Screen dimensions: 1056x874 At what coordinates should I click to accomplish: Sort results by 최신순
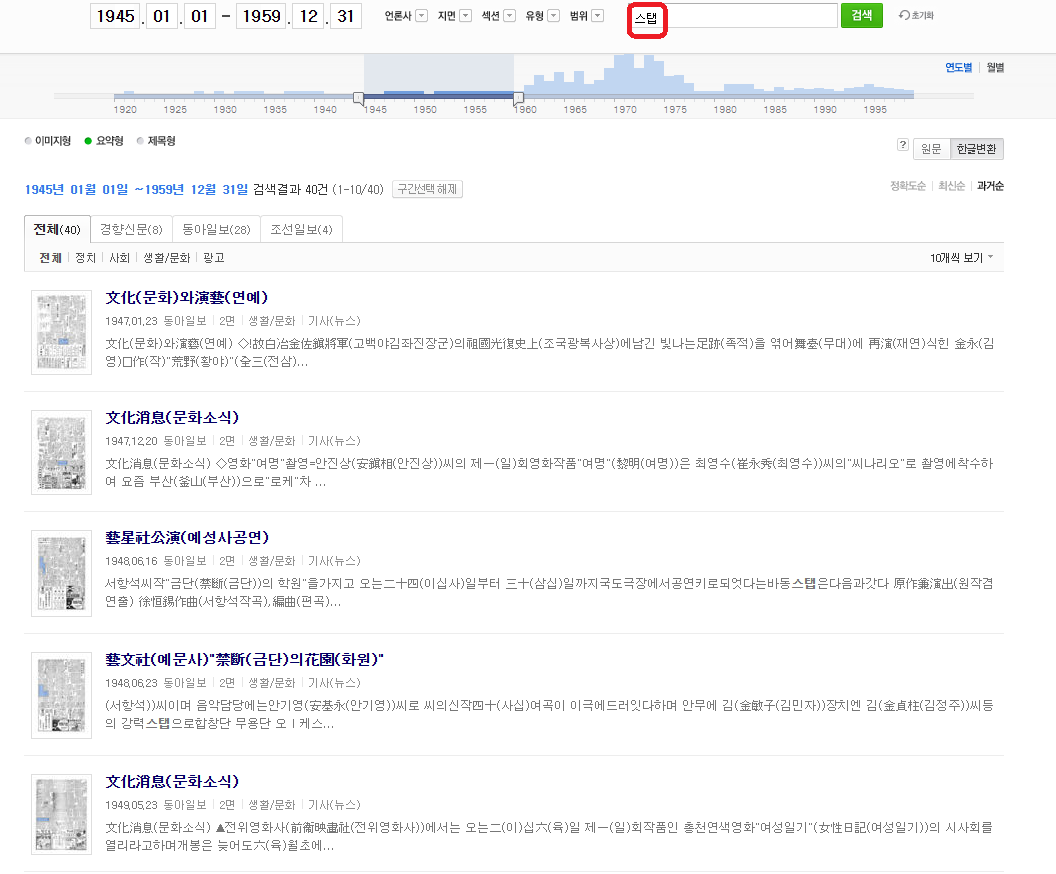pyautogui.click(x=952, y=186)
